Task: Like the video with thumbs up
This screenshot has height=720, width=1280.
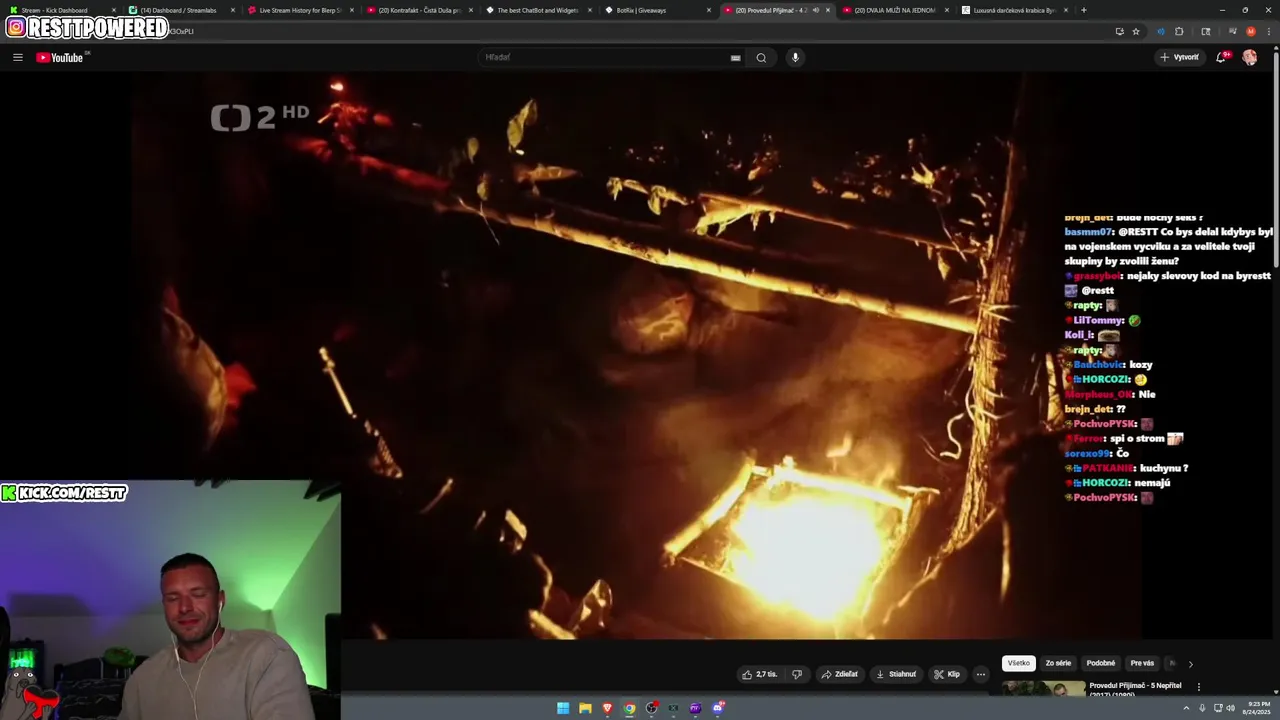Action: click(x=747, y=674)
